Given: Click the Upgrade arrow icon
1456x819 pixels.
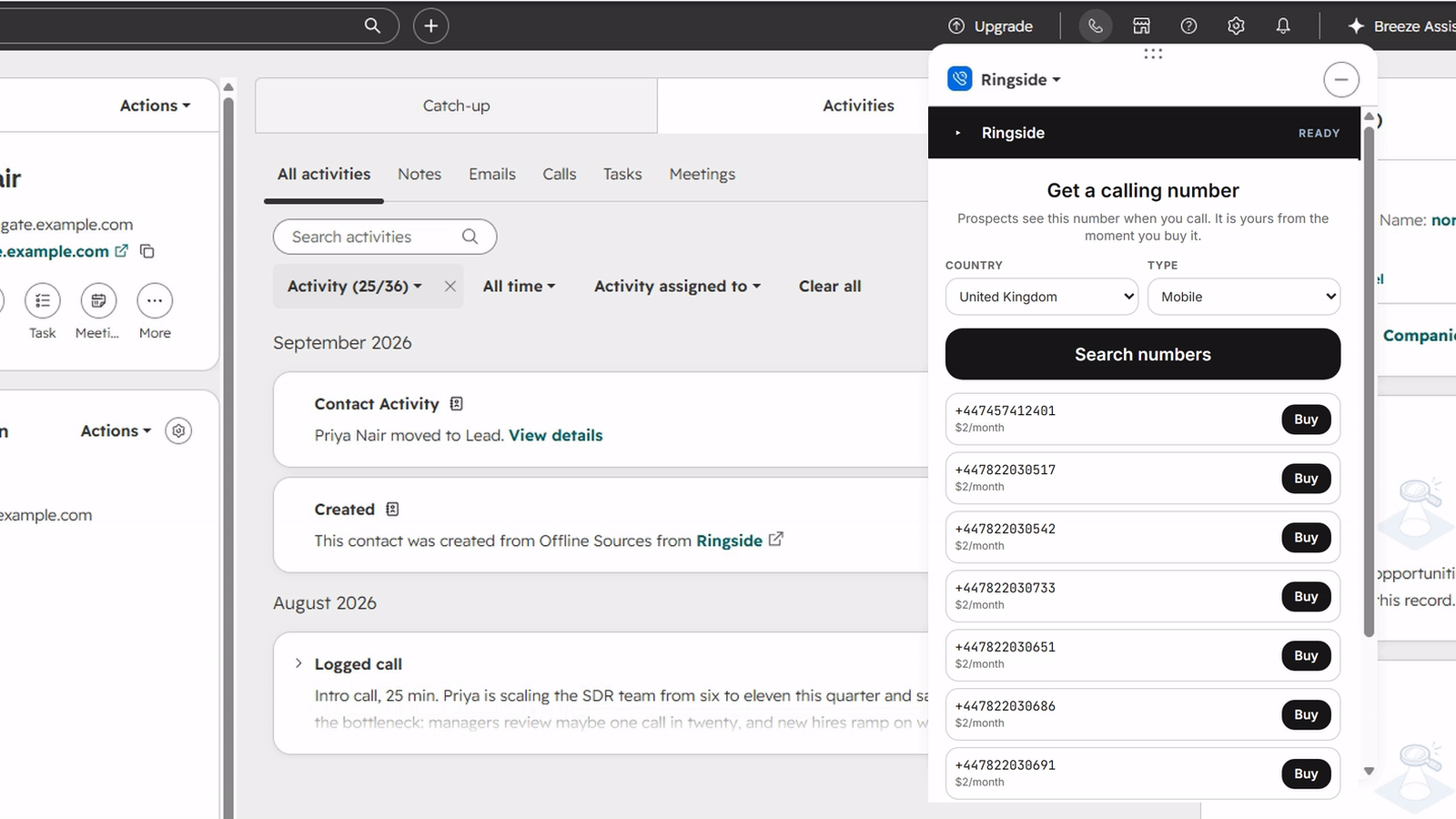Looking at the screenshot, I should click(956, 25).
